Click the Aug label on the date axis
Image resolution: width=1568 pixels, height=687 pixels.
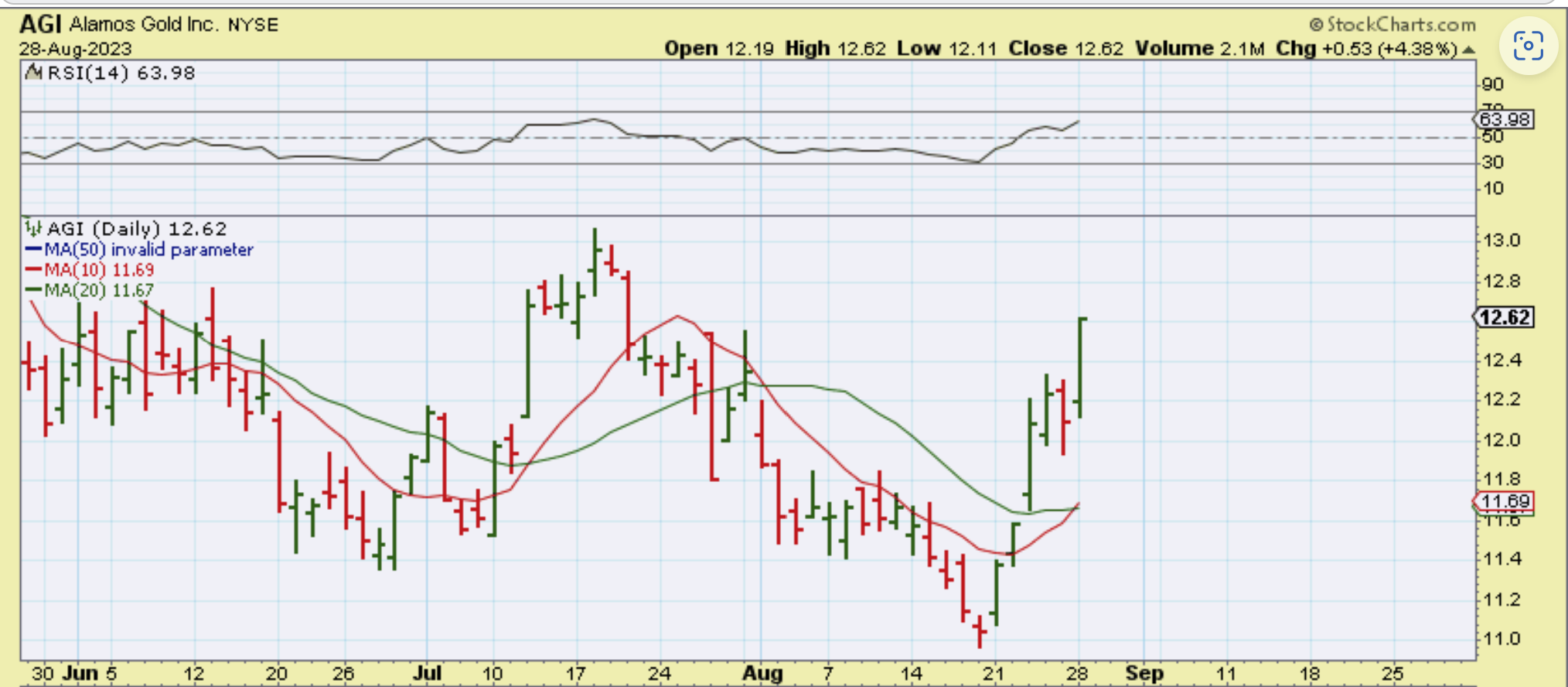(762, 674)
